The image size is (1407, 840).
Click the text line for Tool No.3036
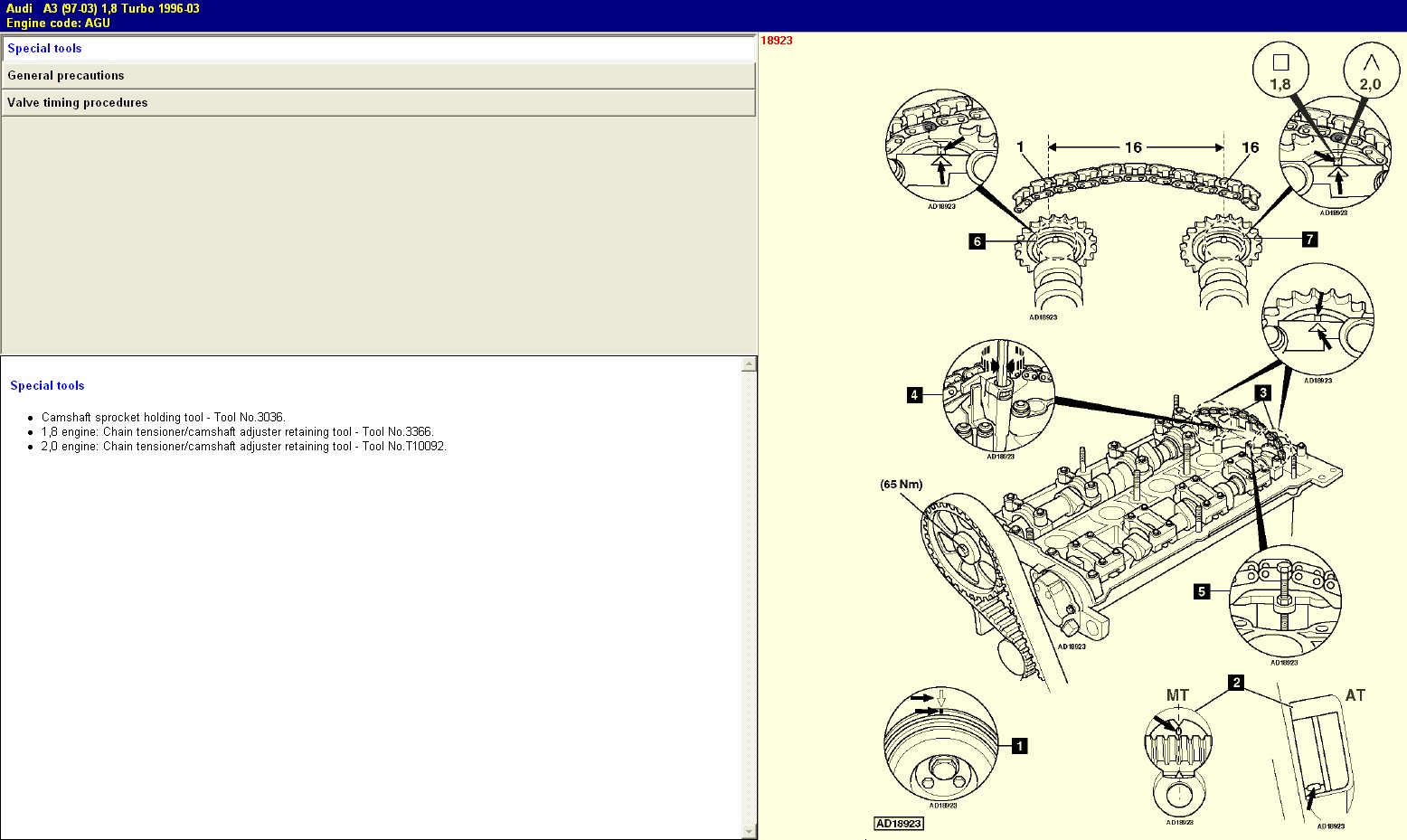coord(163,418)
